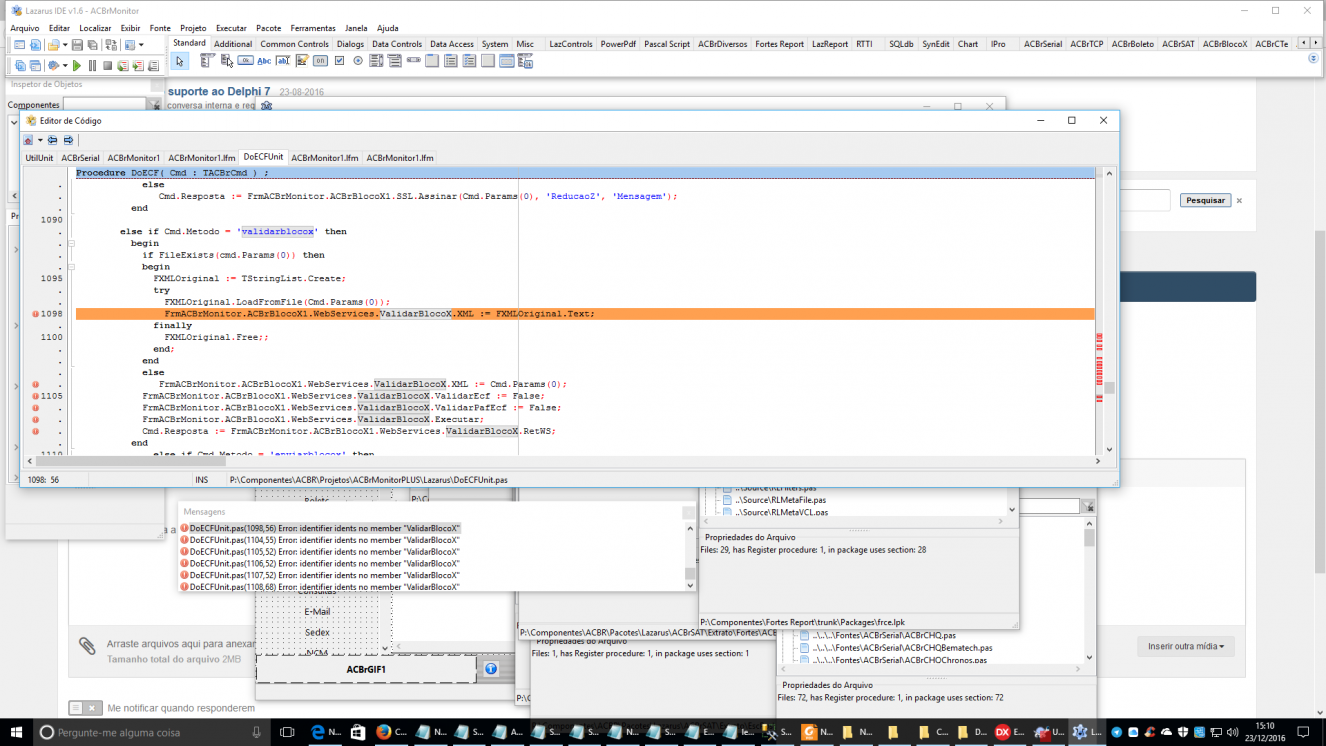Open the Projeto menu
Viewport: 1326px width, 746px height.
click(x=193, y=28)
